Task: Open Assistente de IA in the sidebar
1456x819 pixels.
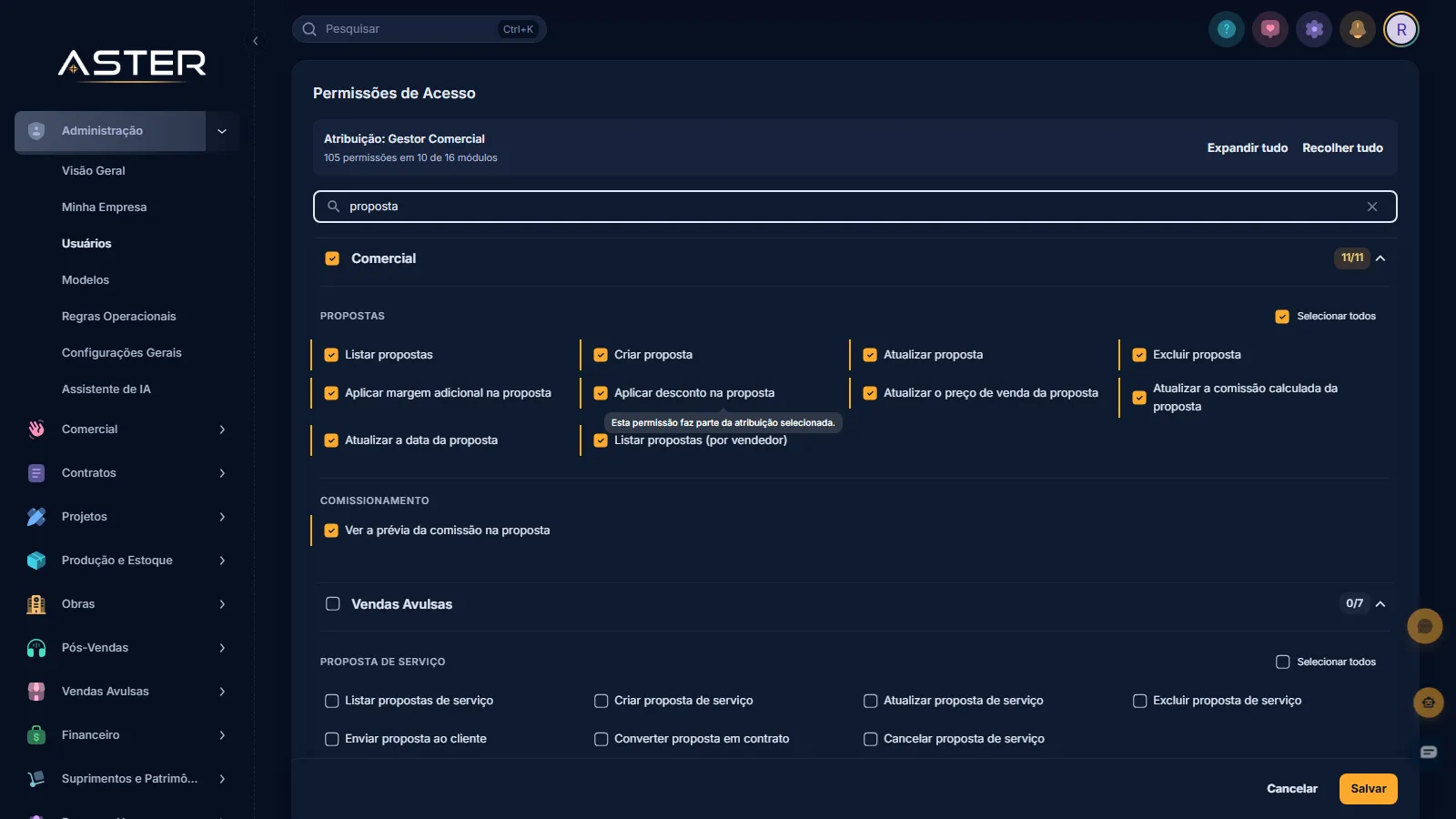Action: pyautogui.click(x=106, y=389)
